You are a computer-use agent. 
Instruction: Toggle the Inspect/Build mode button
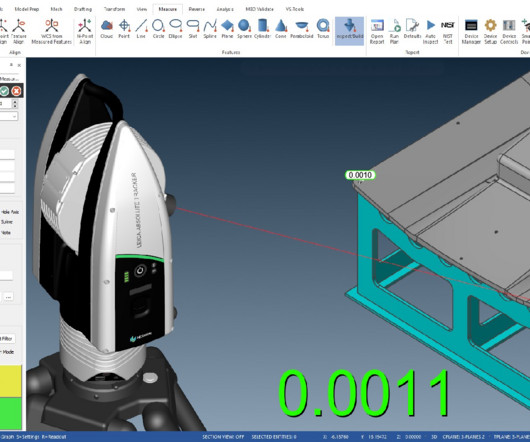[350, 31]
